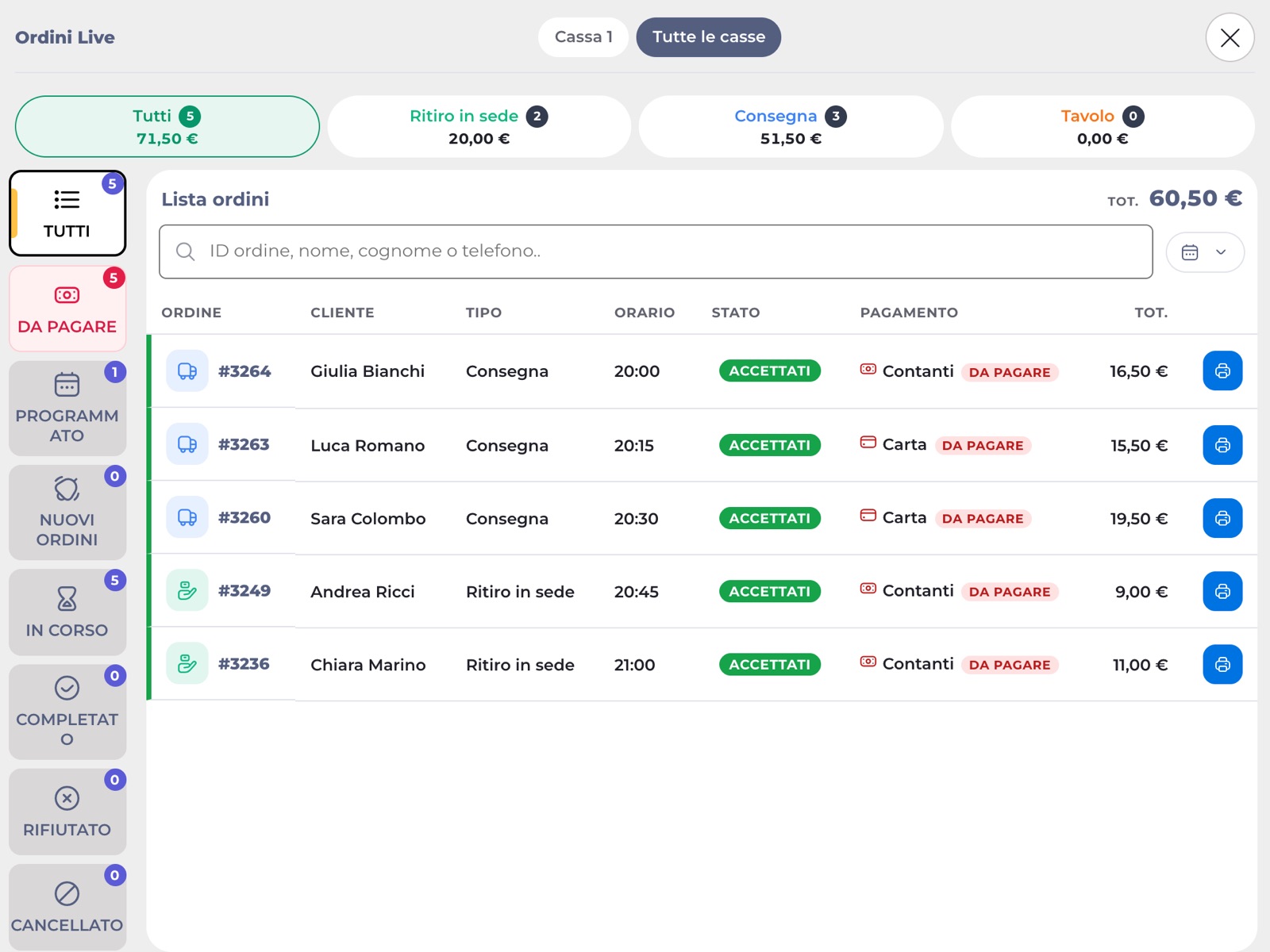
Task: Click delivery truck icon of order #3260
Action: click(x=187, y=517)
